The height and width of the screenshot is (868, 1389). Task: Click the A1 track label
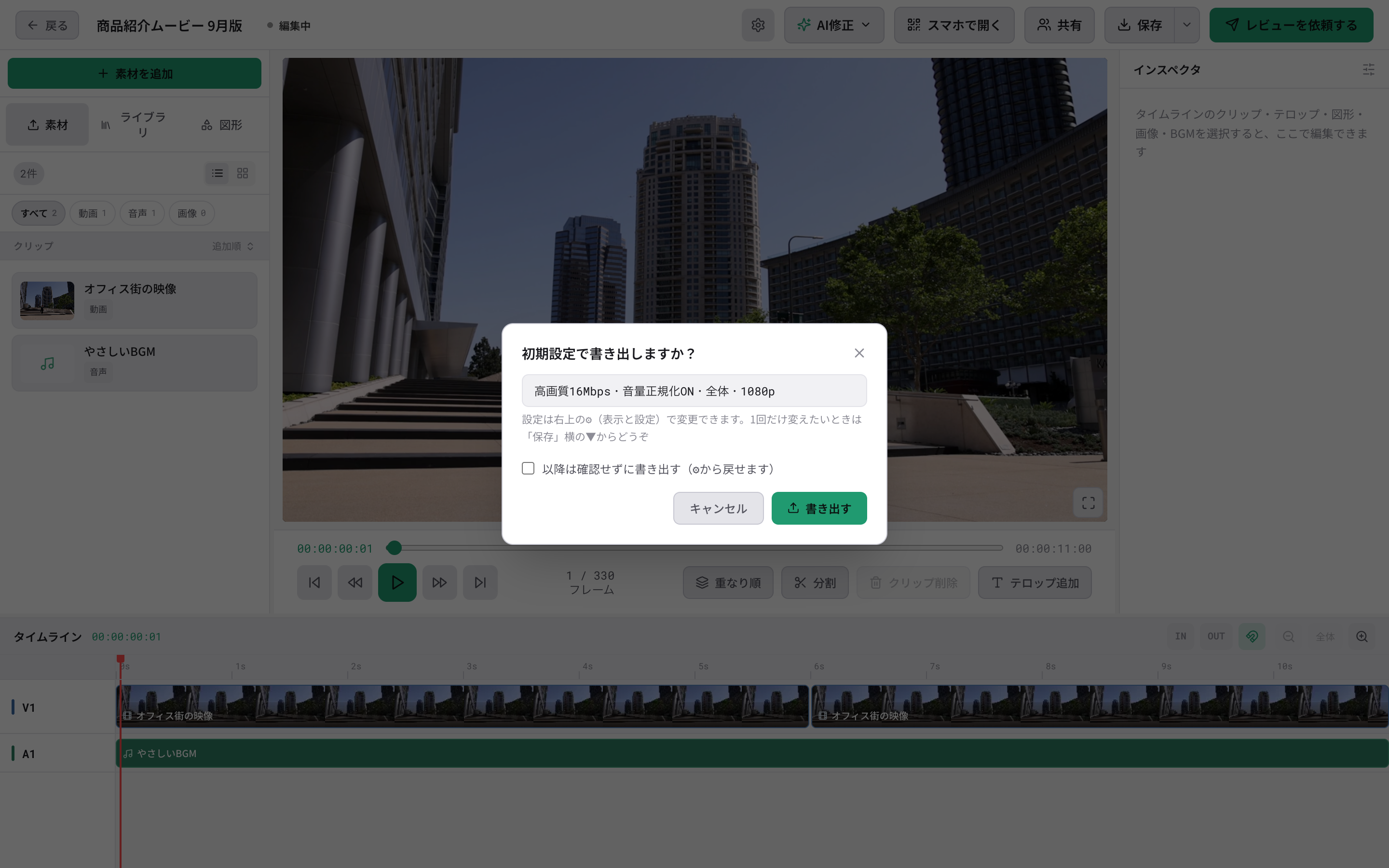[x=28, y=754]
